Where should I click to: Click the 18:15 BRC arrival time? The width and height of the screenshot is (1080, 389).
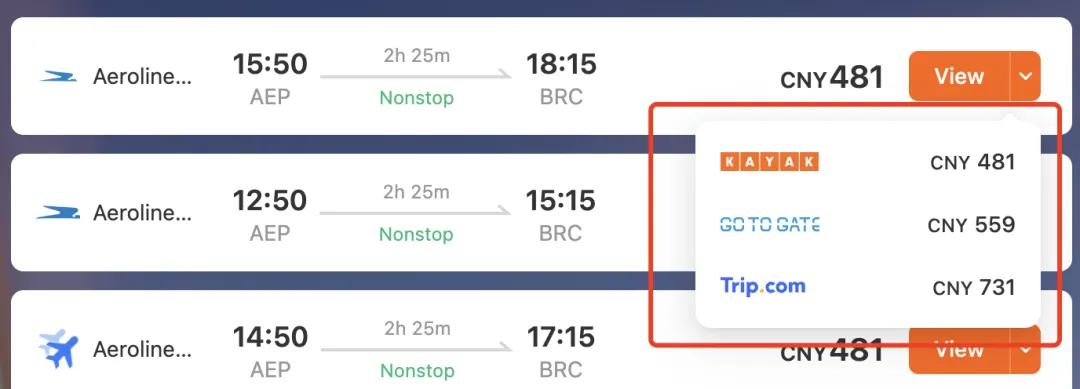(x=561, y=64)
